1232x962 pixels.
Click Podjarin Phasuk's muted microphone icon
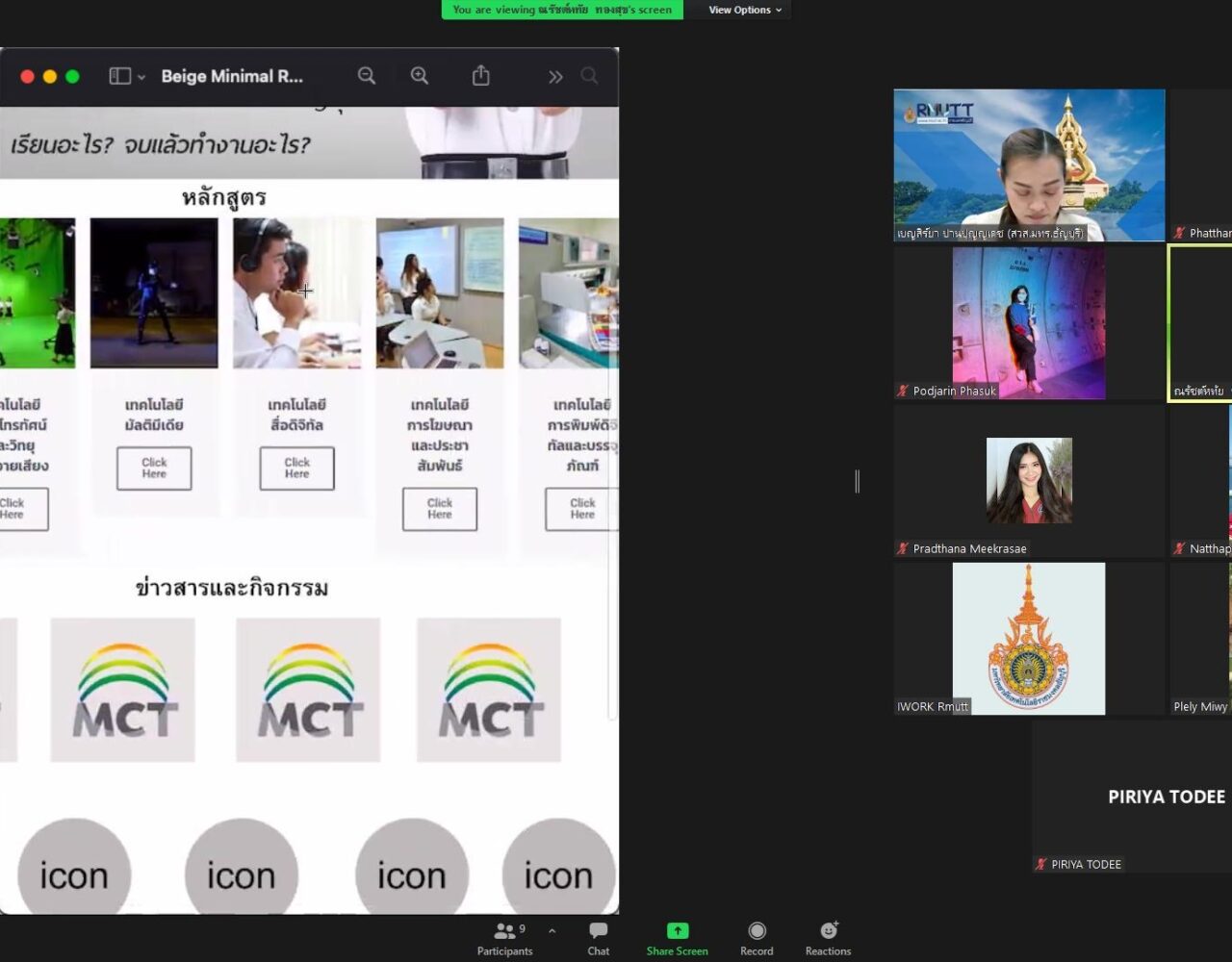(903, 391)
